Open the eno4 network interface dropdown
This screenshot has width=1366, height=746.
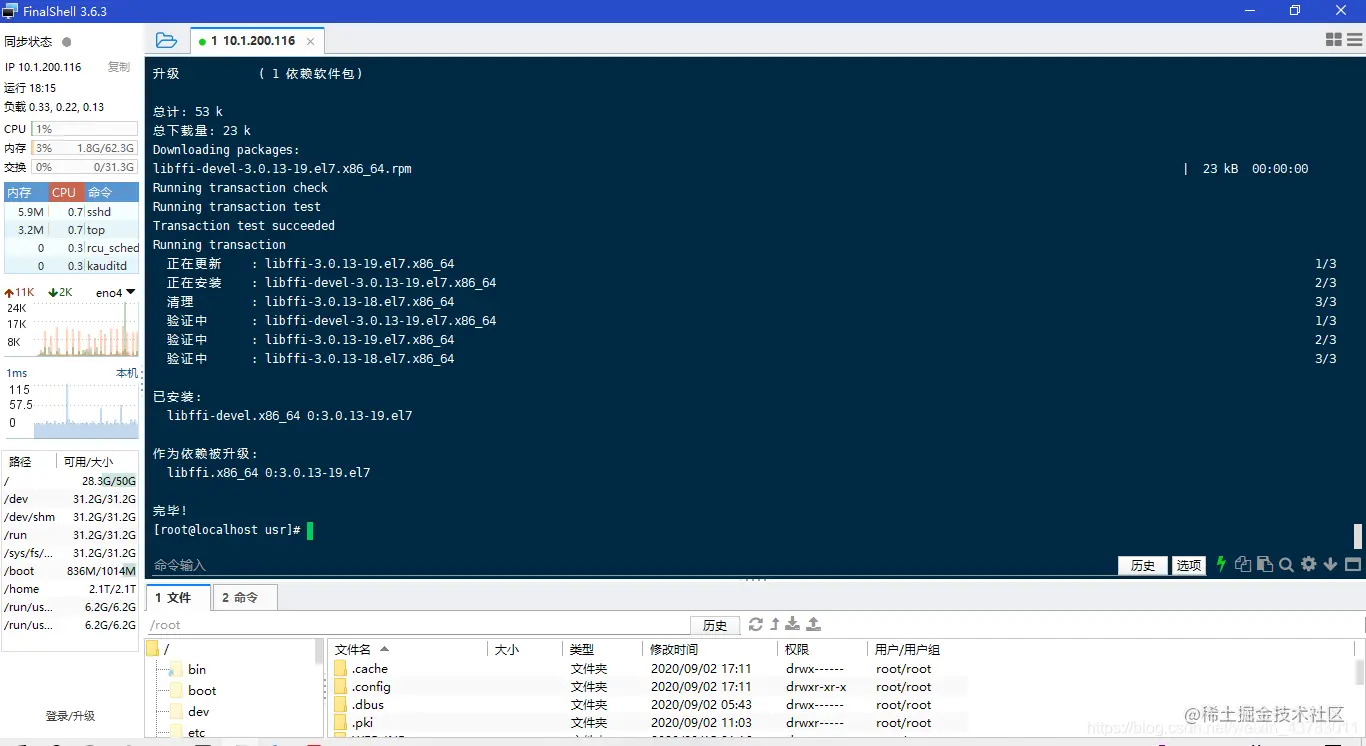pyautogui.click(x=115, y=293)
